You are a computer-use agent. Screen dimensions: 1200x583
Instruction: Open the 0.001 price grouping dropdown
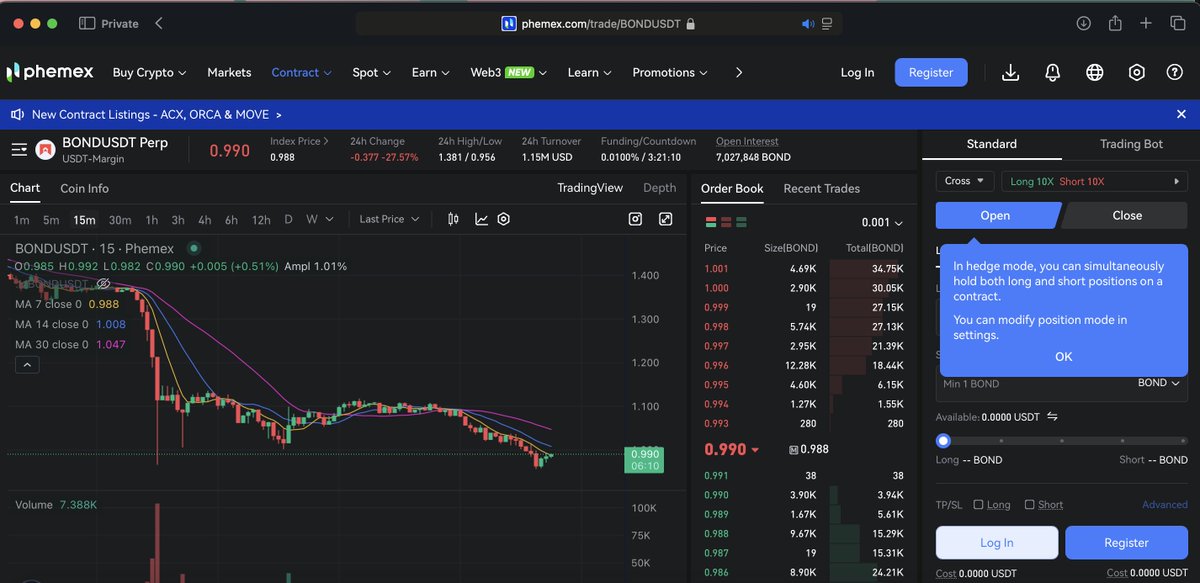(882, 223)
